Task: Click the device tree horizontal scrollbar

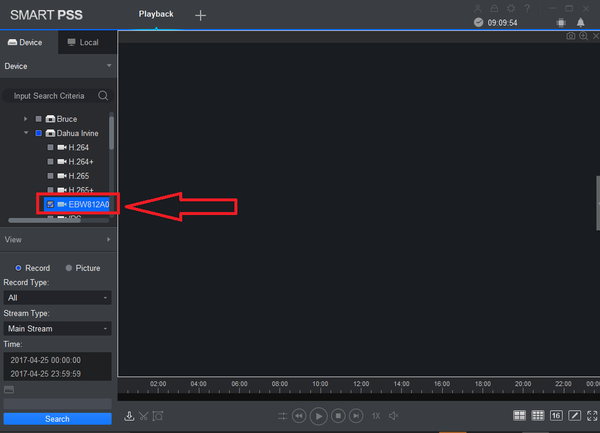Action: click(44, 220)
